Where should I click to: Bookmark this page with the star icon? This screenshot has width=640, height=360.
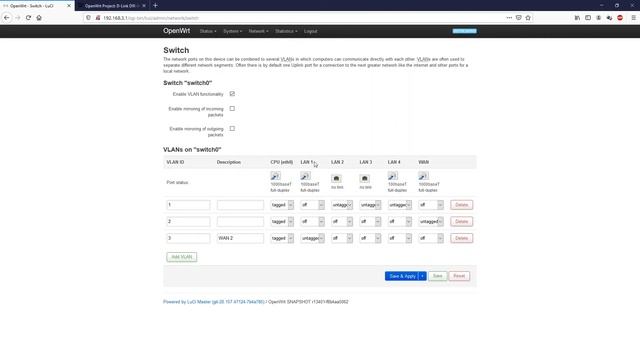tap(528, 18)
